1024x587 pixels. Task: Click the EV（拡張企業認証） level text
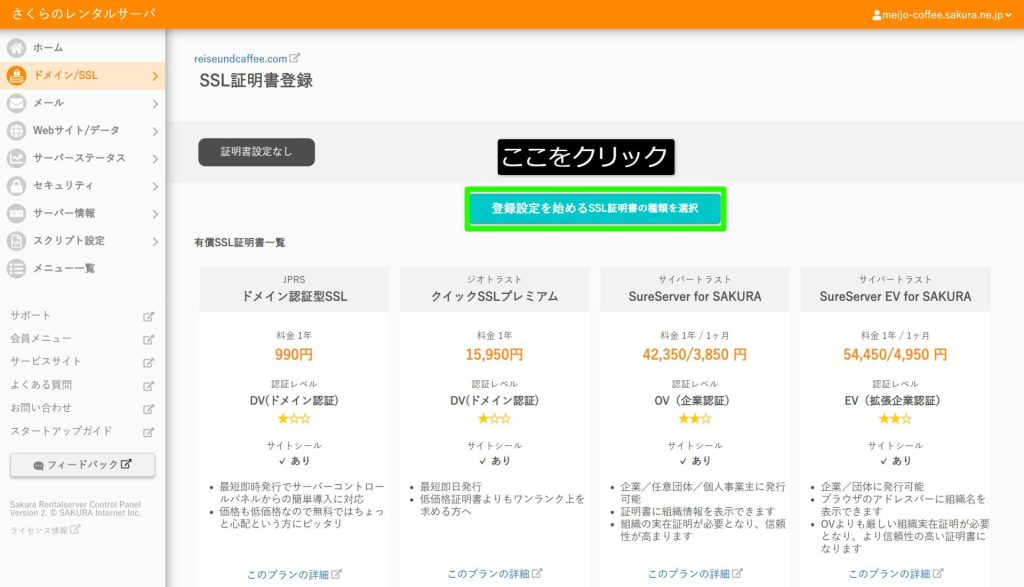click(x=893, y=400)
